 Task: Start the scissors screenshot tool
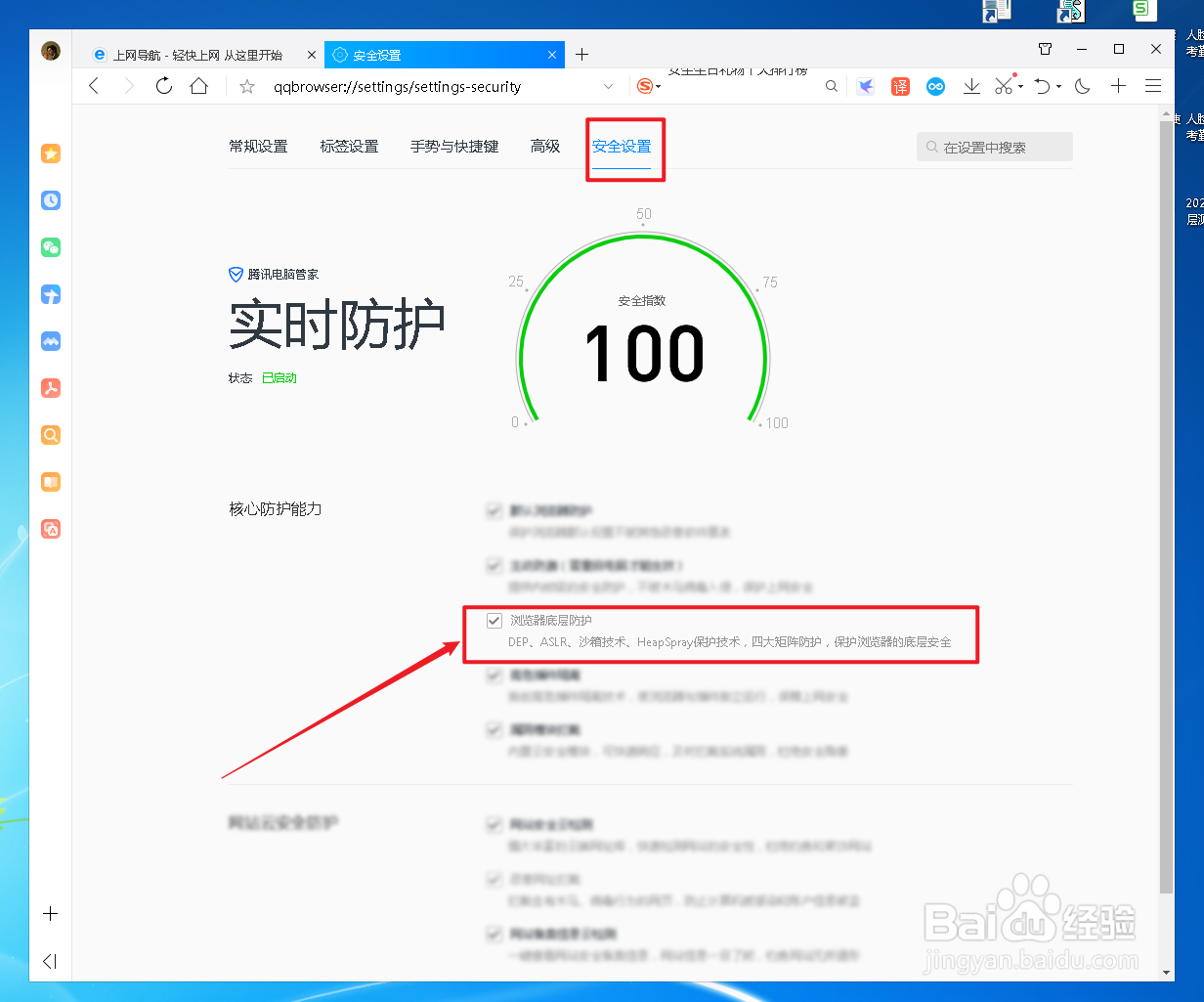[1004, 86]
